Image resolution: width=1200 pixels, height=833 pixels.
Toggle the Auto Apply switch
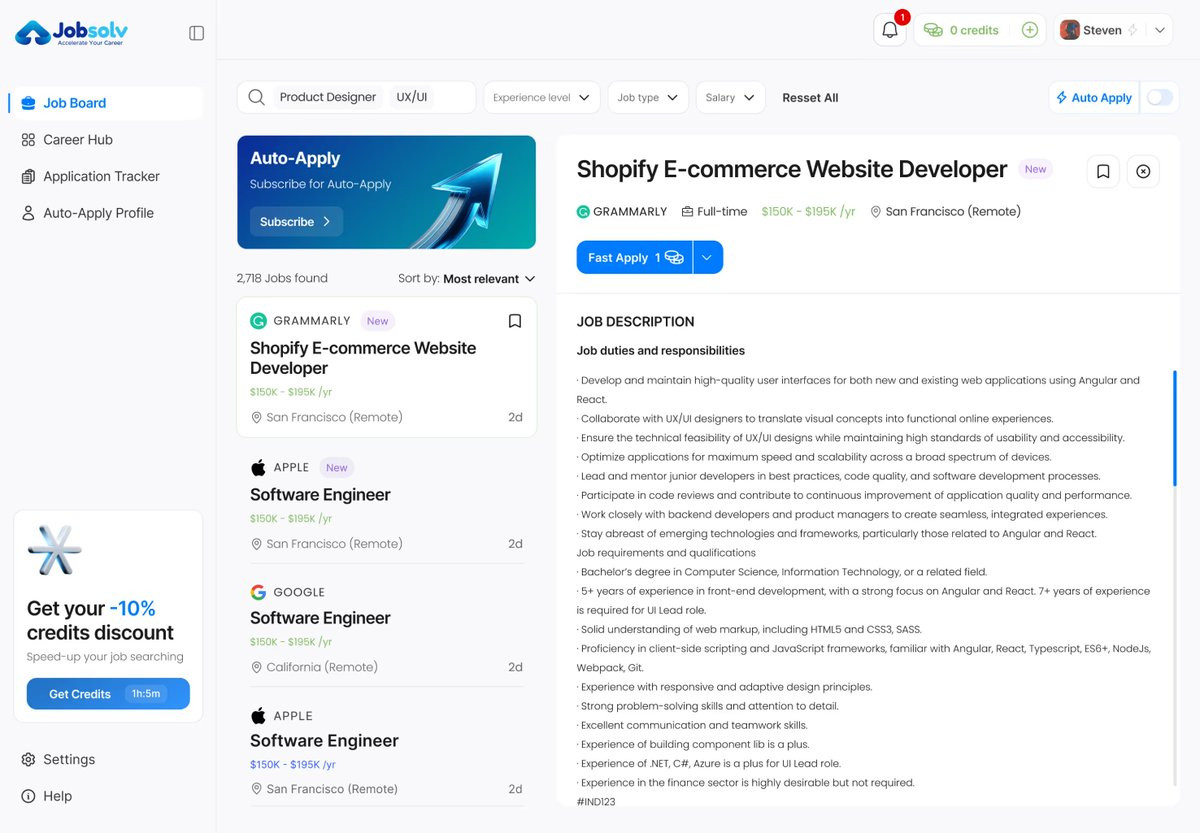pos(1159,97)
